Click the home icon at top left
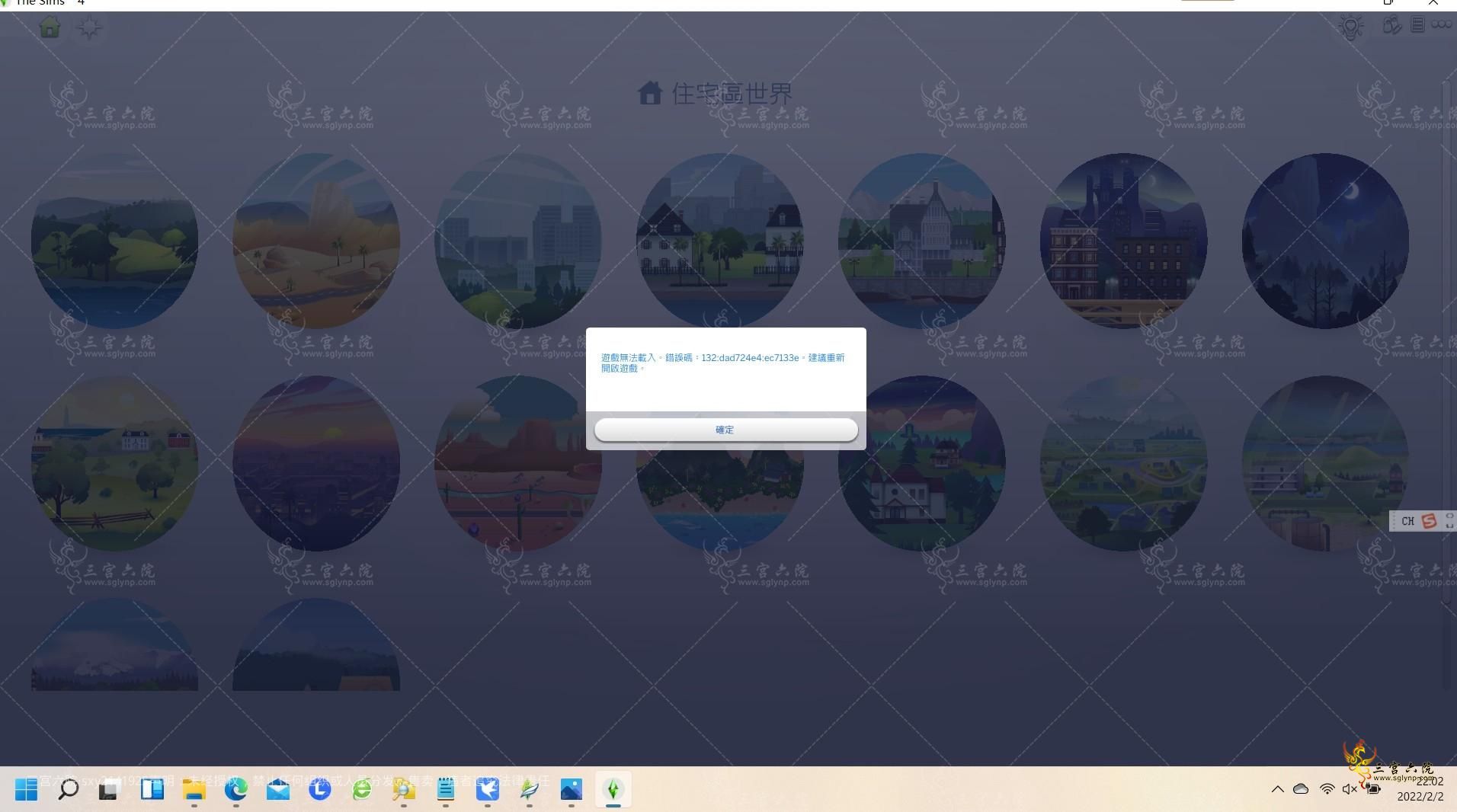Viewport: 1457px width, 812px height. pos(50,27)
